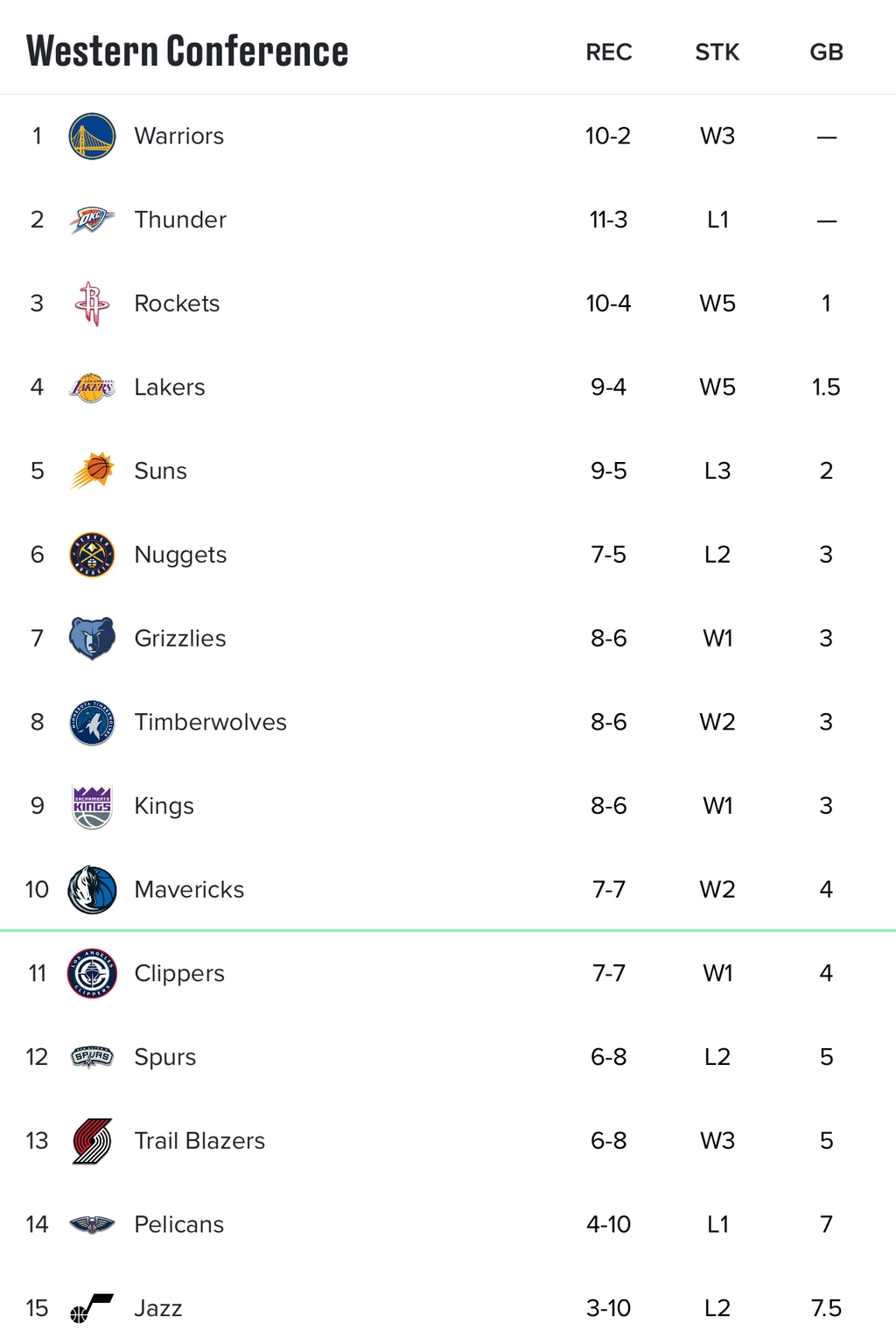Tap the Timberwolves team logo
The width and height of the screenshot is (896, 1330).
(92, 722)
